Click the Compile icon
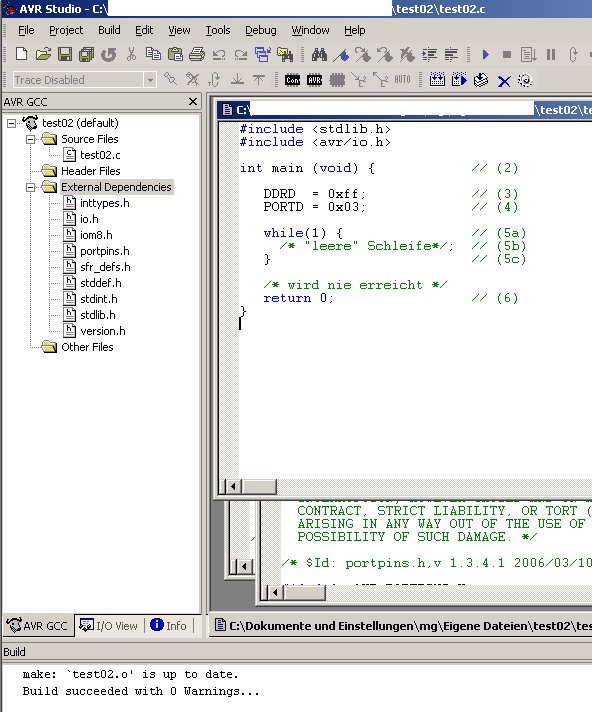This screenshot has width=592, height=712. tap(481, 80)
